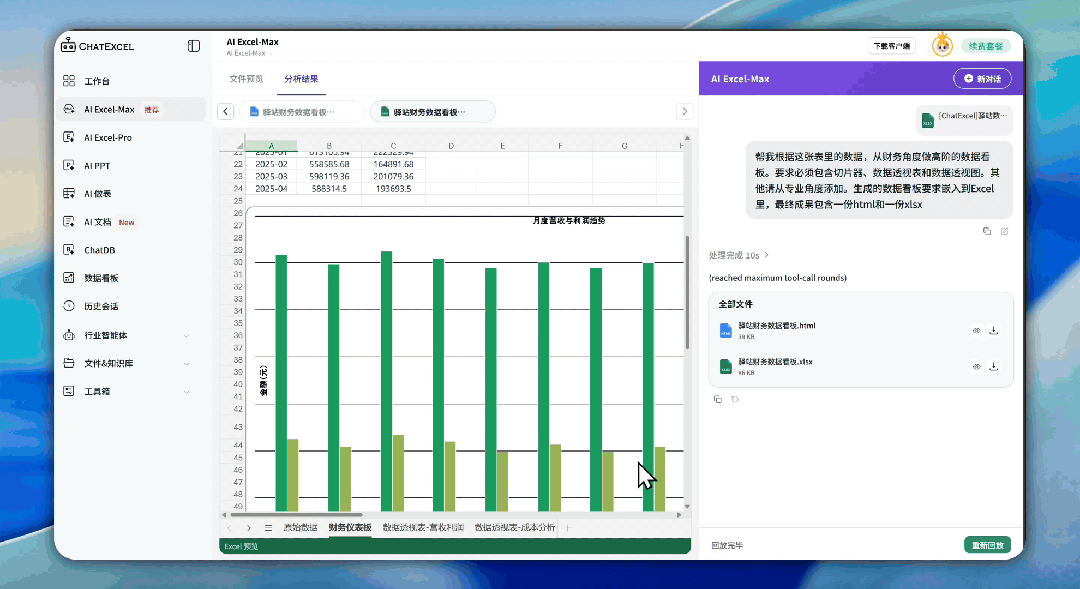Image resolution: width=1080 pixels, height=589 pixels.
Task: Click the chart title 月度营收与利润趋势
Action: pos(569,220)
